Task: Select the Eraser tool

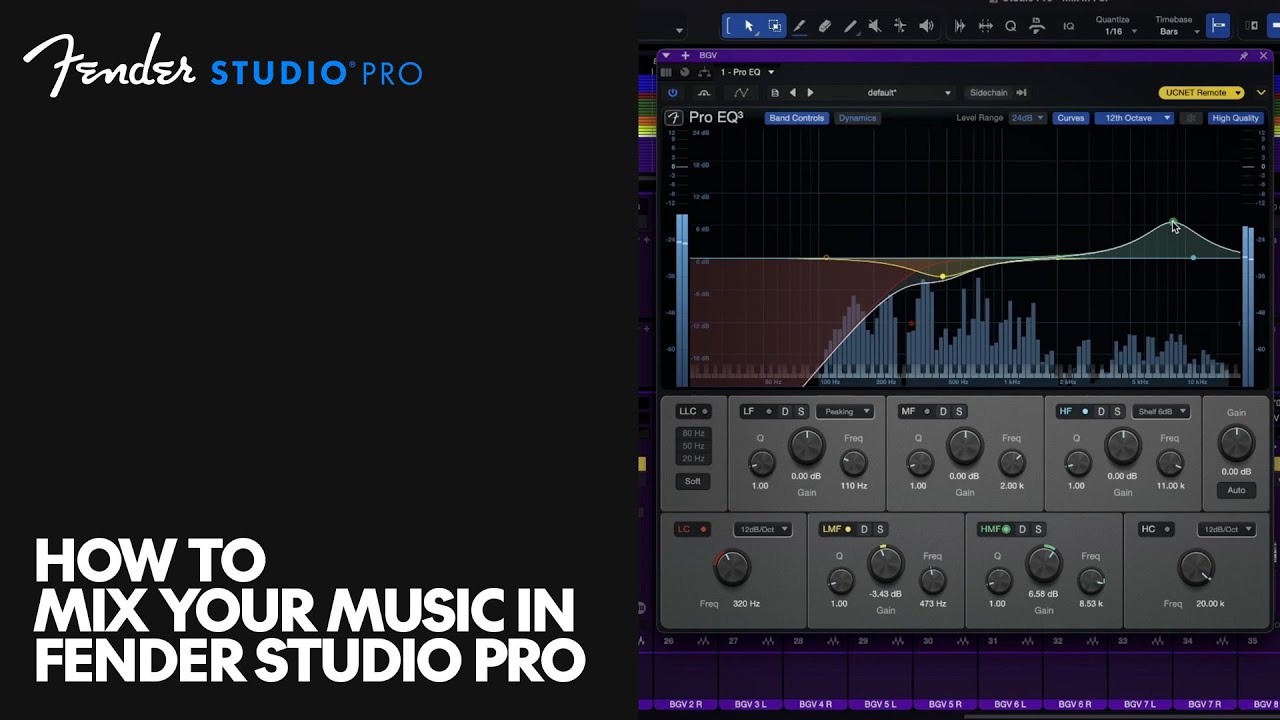Action: [x=825, y=26]
